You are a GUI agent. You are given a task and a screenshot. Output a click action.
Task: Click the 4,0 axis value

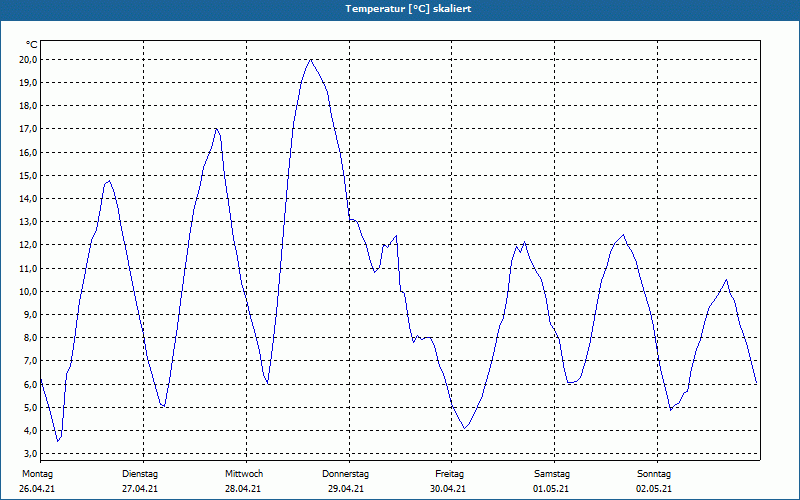click(31, 430)
